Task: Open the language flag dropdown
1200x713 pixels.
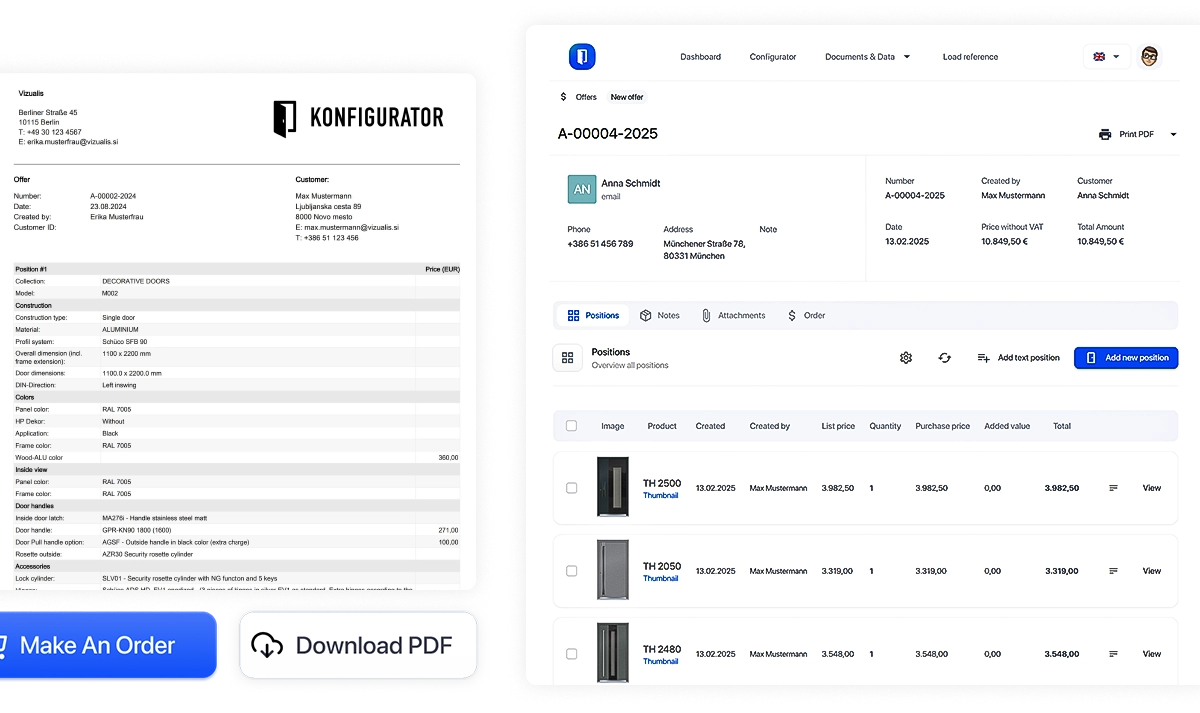Action: 1106,57
